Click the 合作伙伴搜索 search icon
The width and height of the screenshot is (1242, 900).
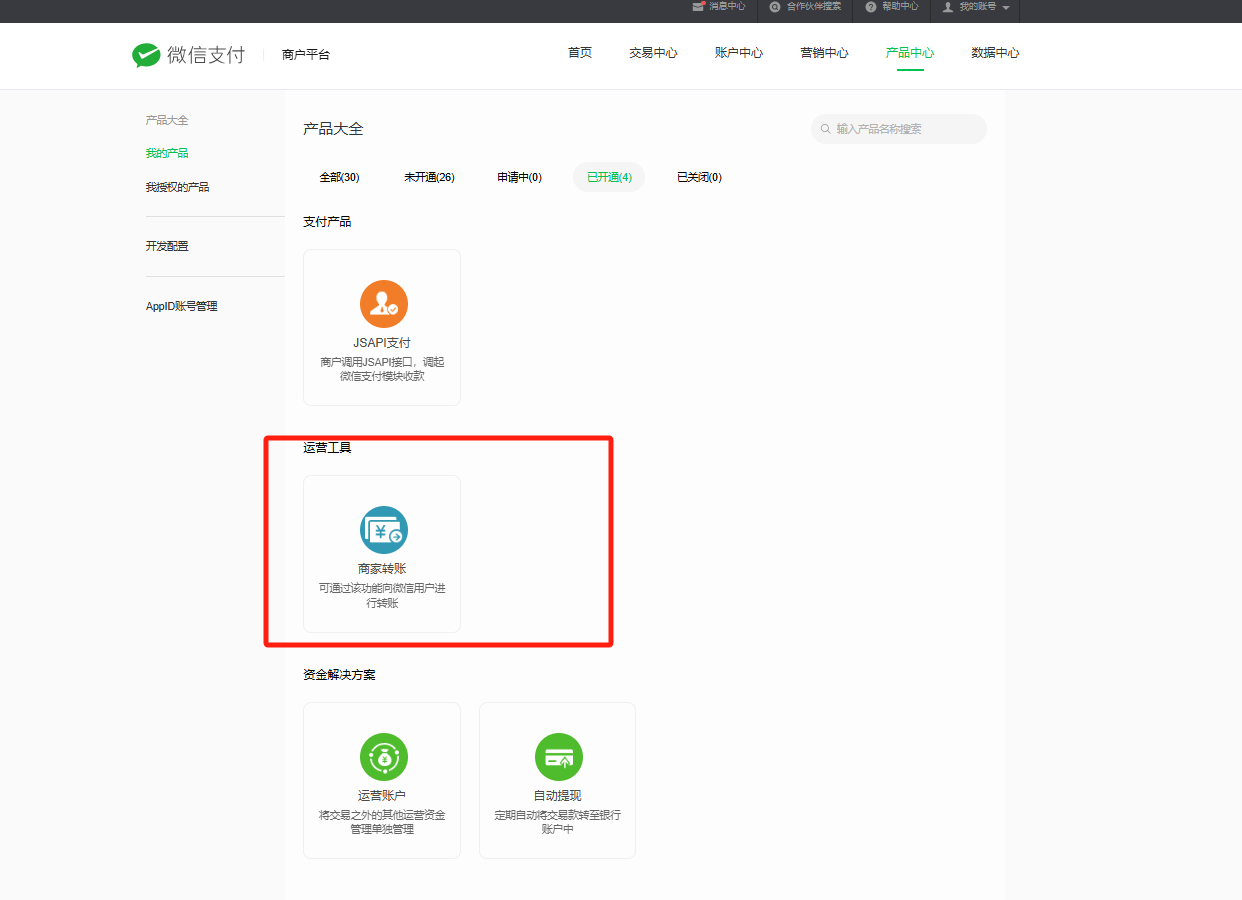(775, 7)
